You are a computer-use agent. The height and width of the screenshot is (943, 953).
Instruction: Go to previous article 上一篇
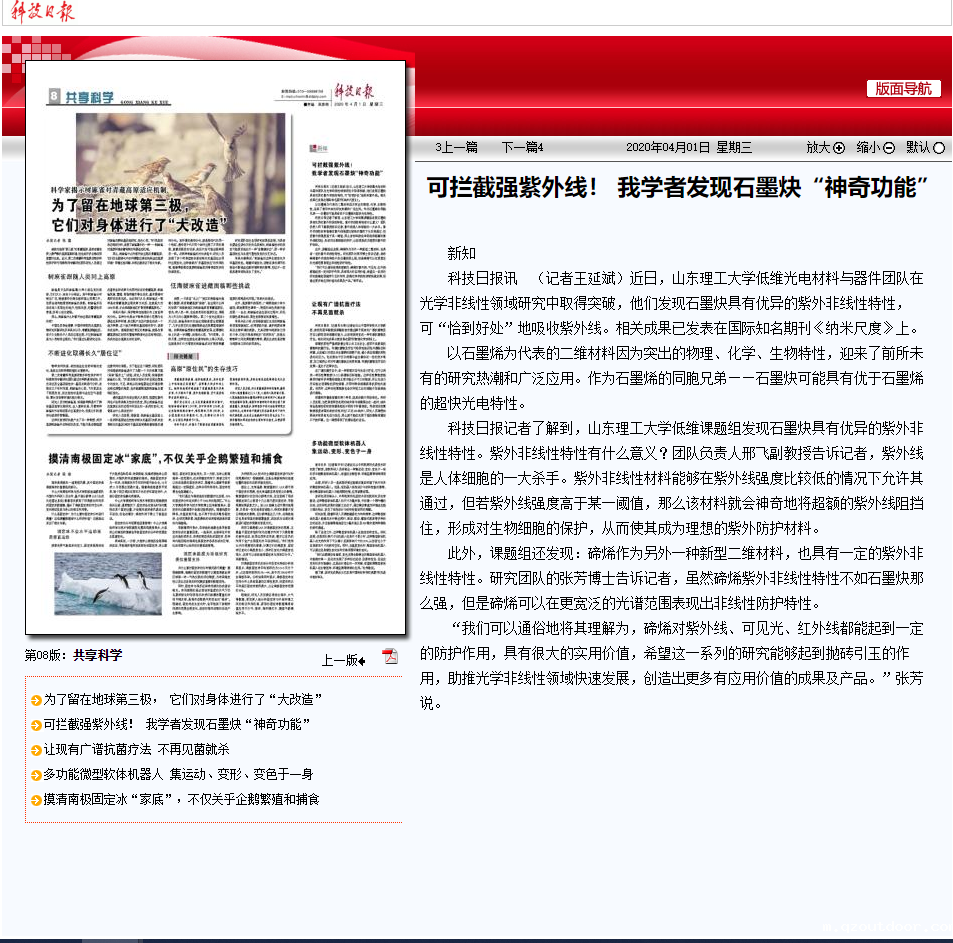tap(457, 148)
